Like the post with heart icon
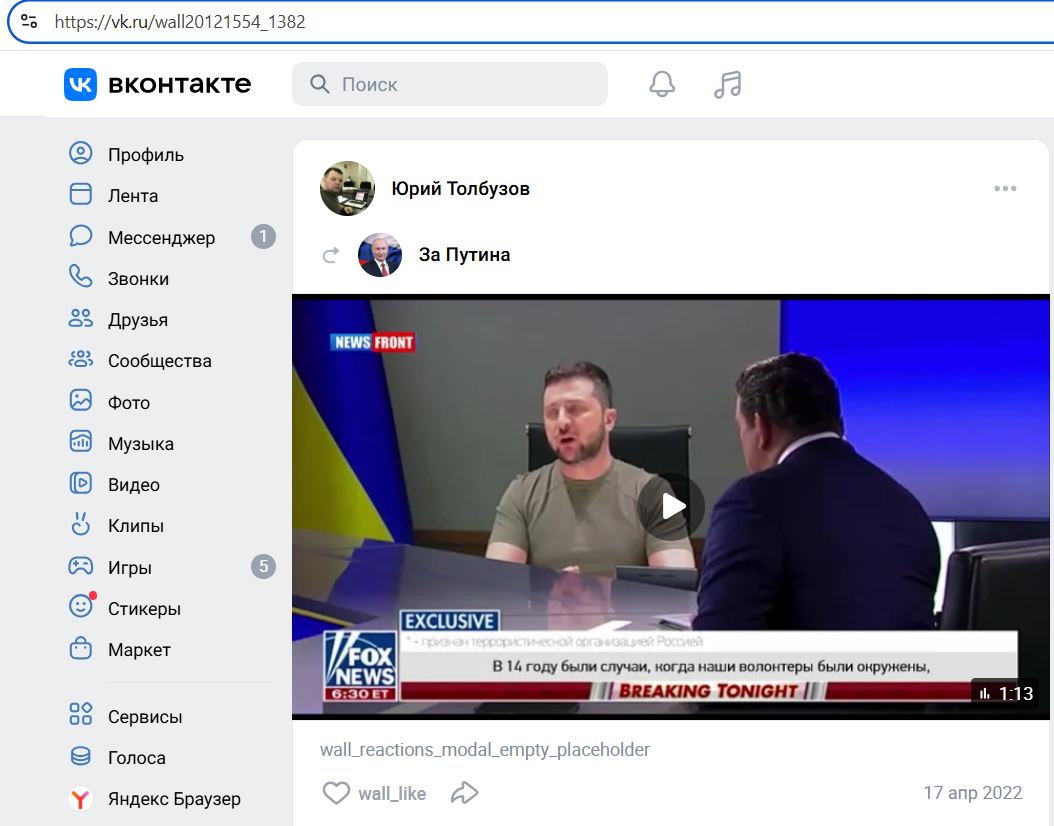The height and width of the screenshot is (826, 1054). (336, 793)
